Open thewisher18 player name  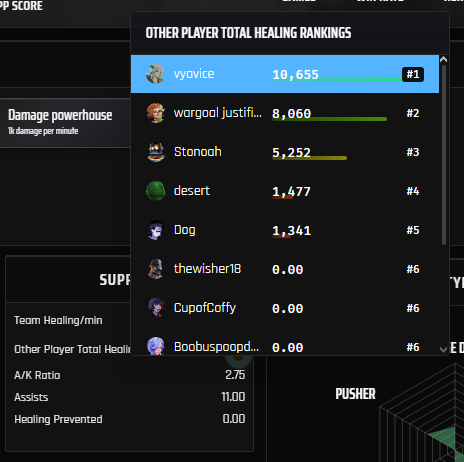point(207,269)
